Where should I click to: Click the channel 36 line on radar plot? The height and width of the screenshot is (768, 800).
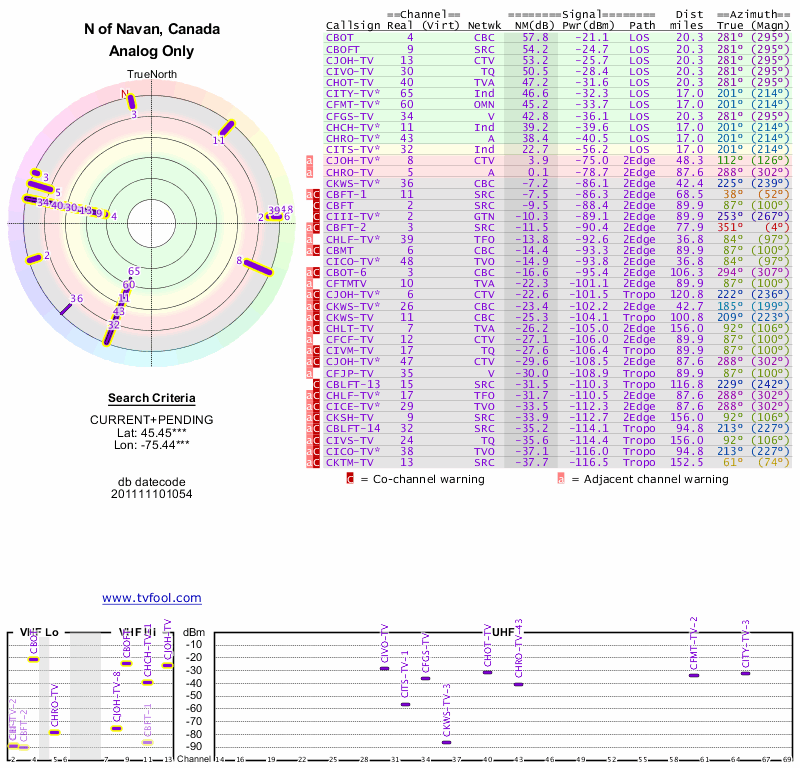69,307
